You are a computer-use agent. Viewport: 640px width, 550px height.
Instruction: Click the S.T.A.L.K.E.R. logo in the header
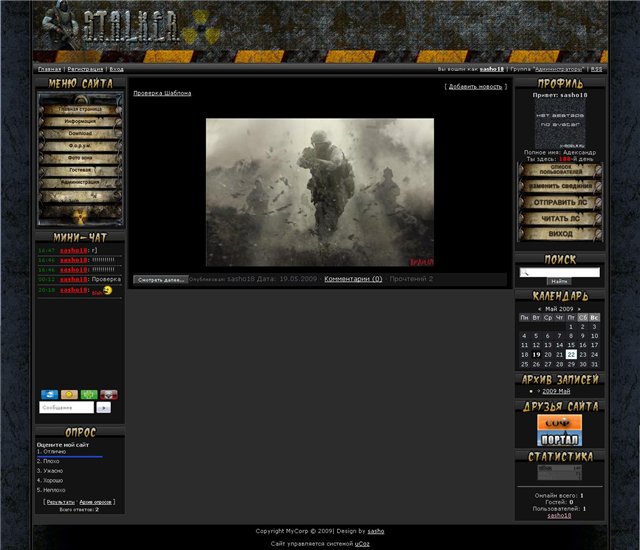tap(131, 27)
